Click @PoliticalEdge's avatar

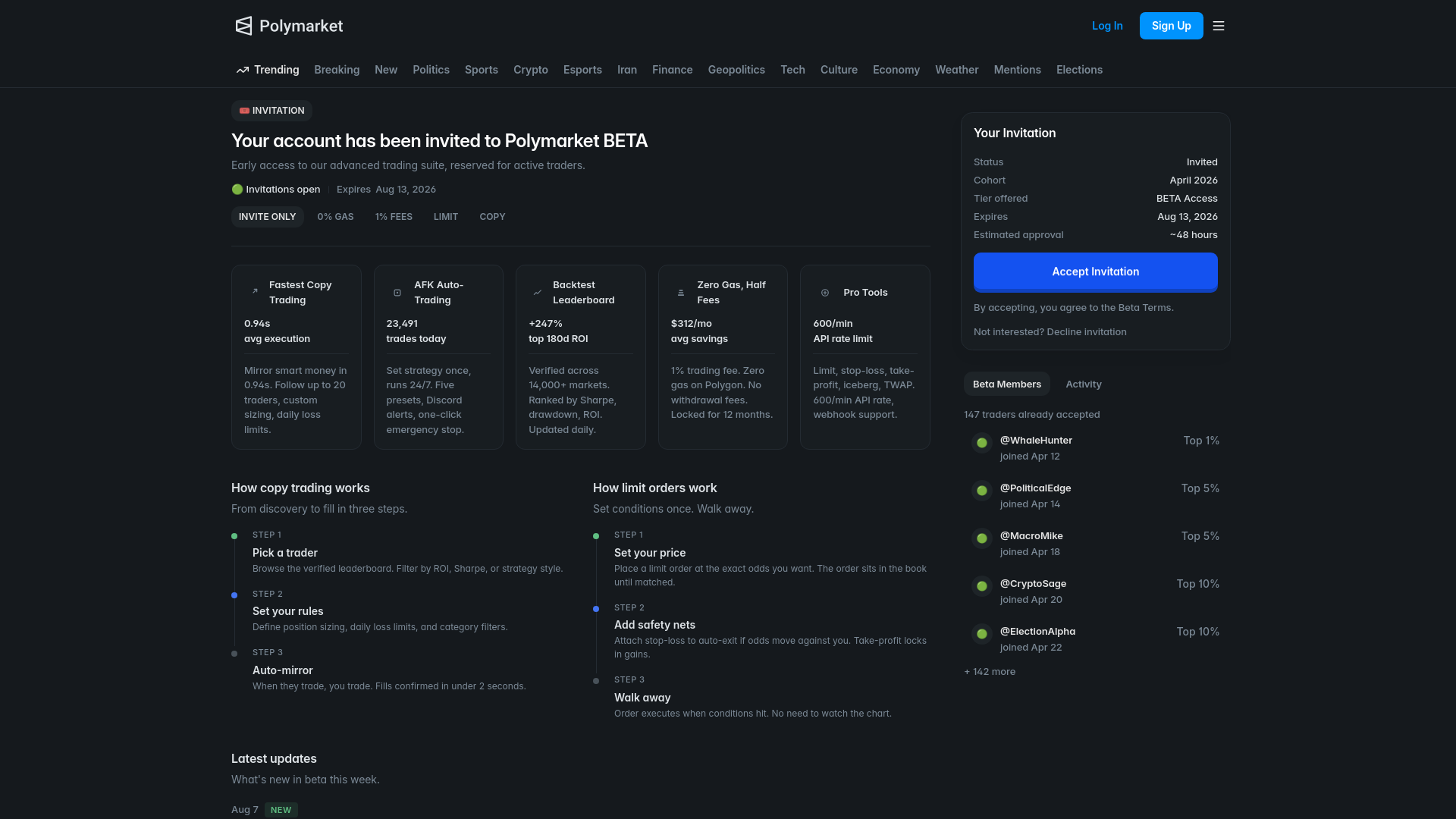coord(982,491)
